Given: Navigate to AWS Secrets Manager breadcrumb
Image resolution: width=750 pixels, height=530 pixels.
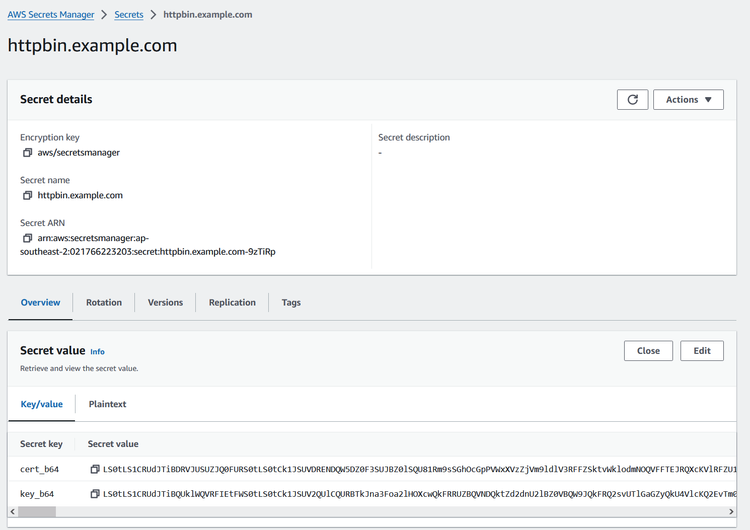Looking at the screenshot, I should [51, 15].
